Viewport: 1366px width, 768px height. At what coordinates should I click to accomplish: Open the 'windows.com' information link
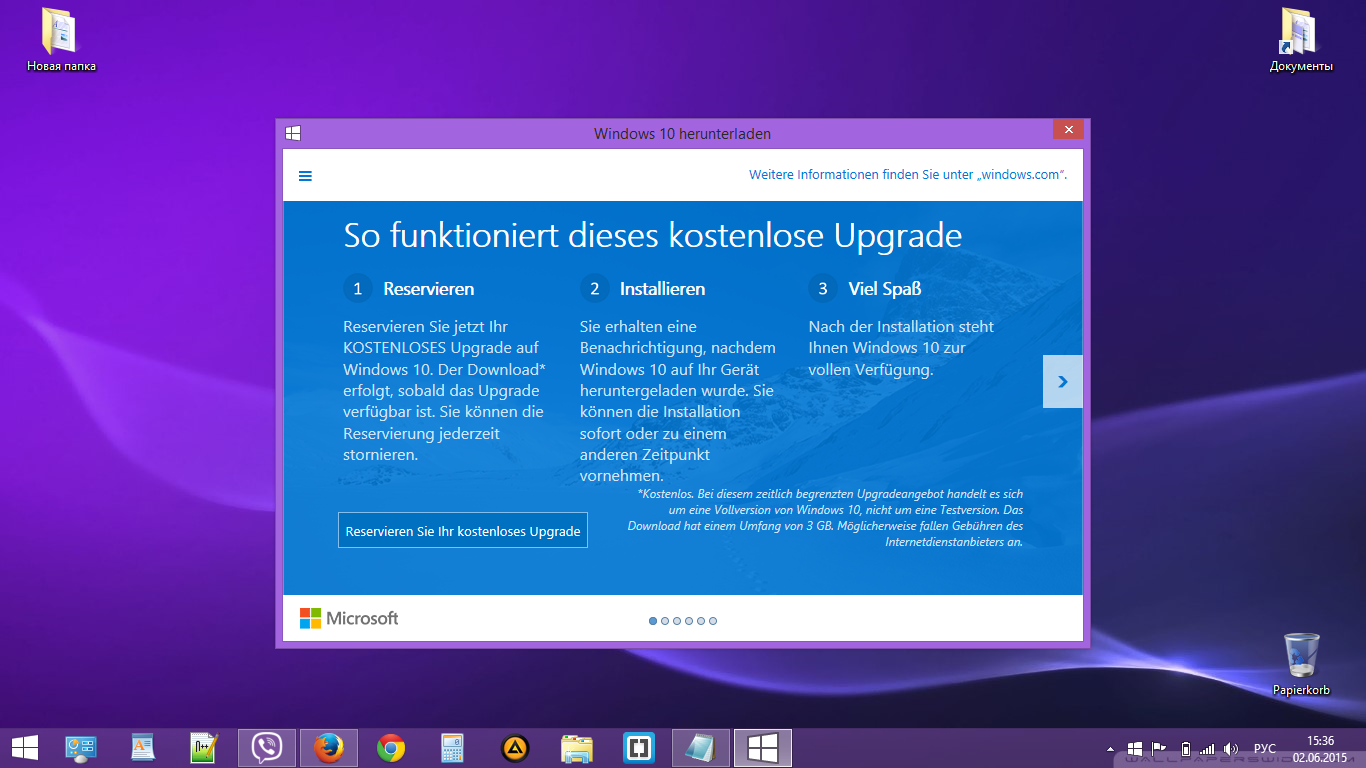908,175
